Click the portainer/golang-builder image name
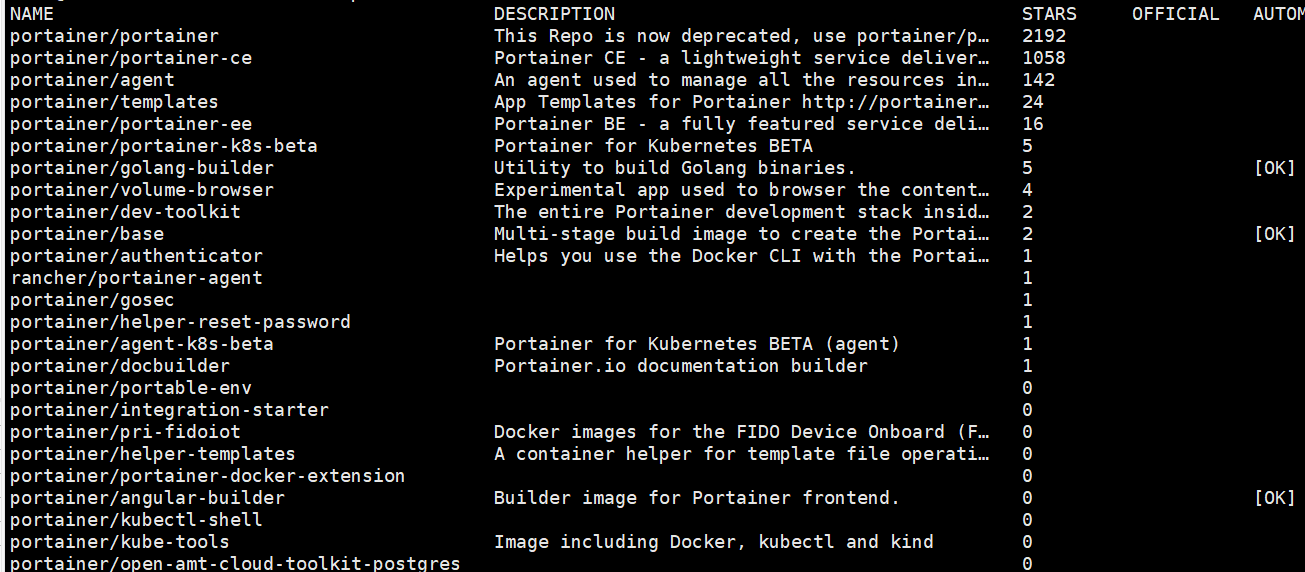1305x572 pixels. tap(142, 168)
